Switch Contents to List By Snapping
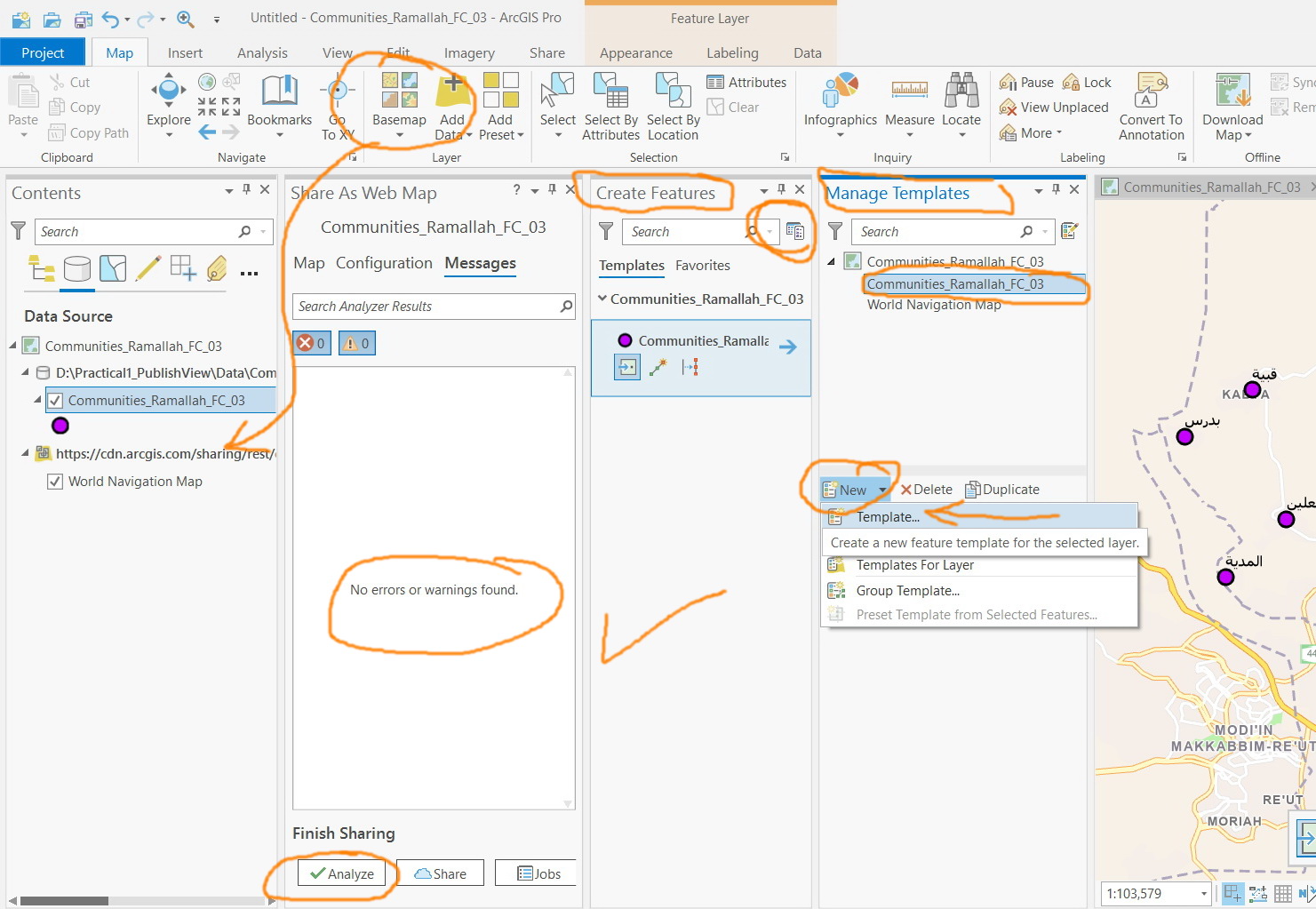Viewport: 1316px width, 909px height. 183,268
